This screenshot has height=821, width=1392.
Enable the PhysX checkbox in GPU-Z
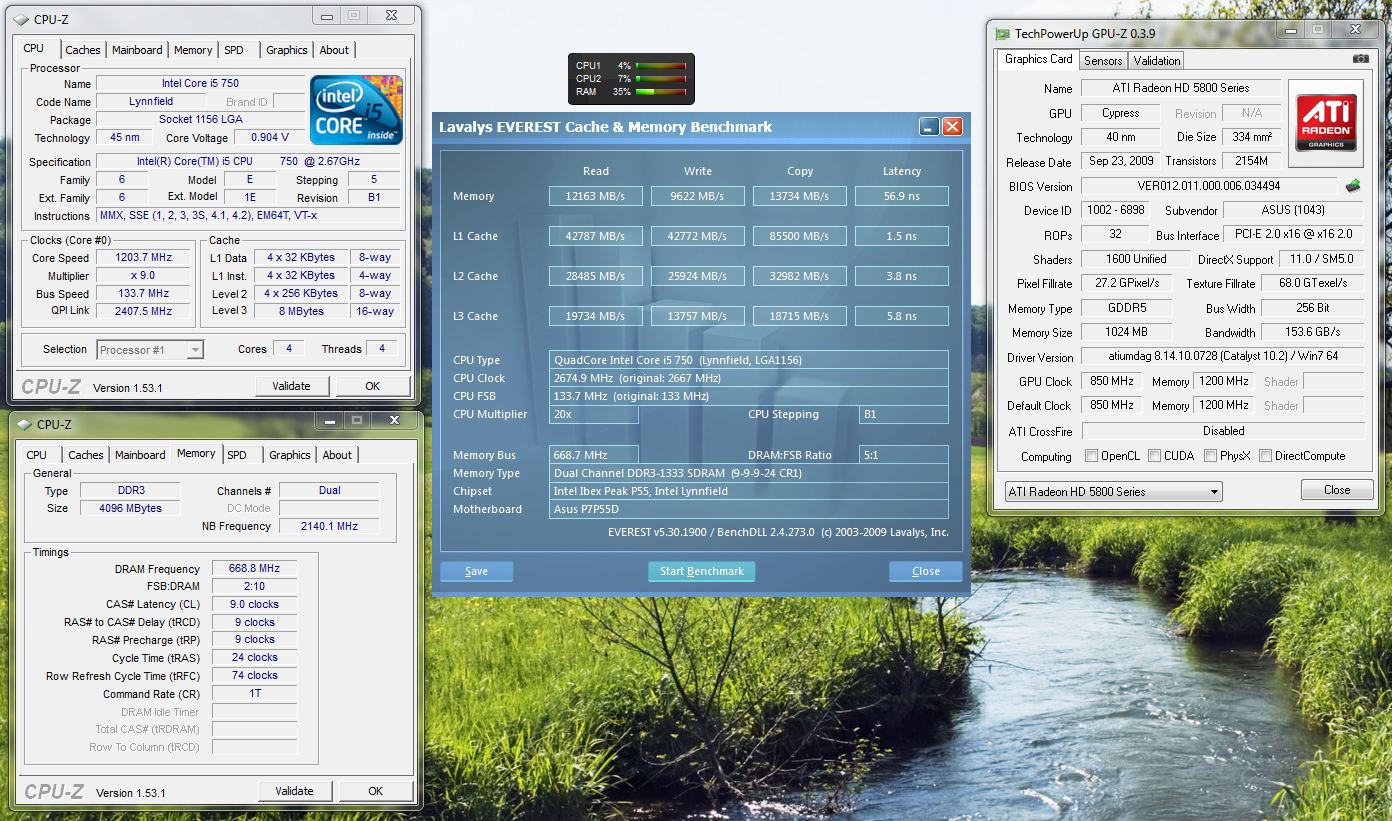point(1211,456)
